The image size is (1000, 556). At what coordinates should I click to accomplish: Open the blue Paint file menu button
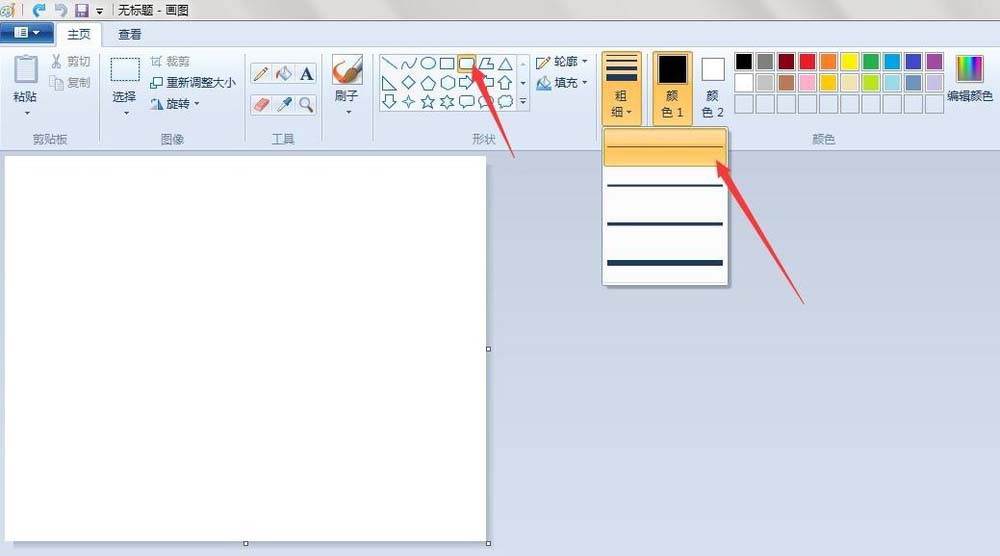pos(26,33)
